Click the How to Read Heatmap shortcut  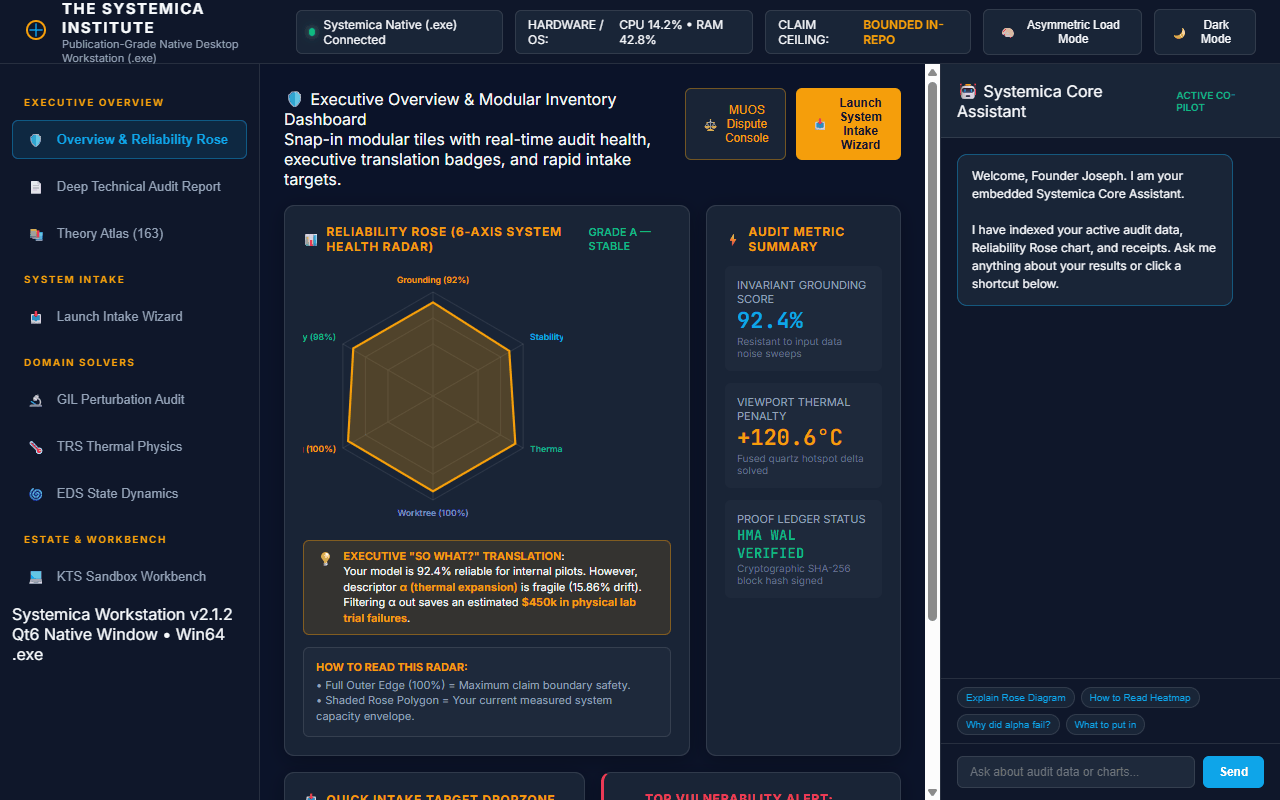(x=1140, y=698)
